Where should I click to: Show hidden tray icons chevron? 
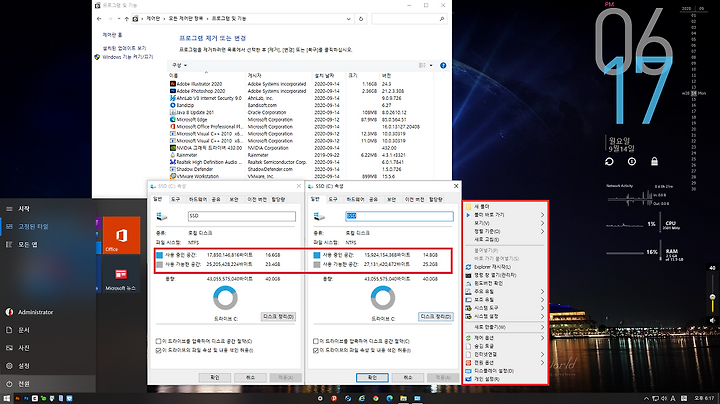(x=646, y=398)
